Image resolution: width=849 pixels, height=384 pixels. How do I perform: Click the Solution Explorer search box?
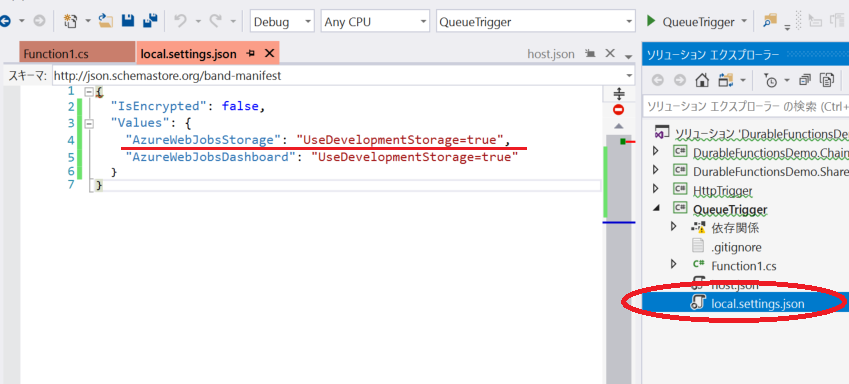745,107
